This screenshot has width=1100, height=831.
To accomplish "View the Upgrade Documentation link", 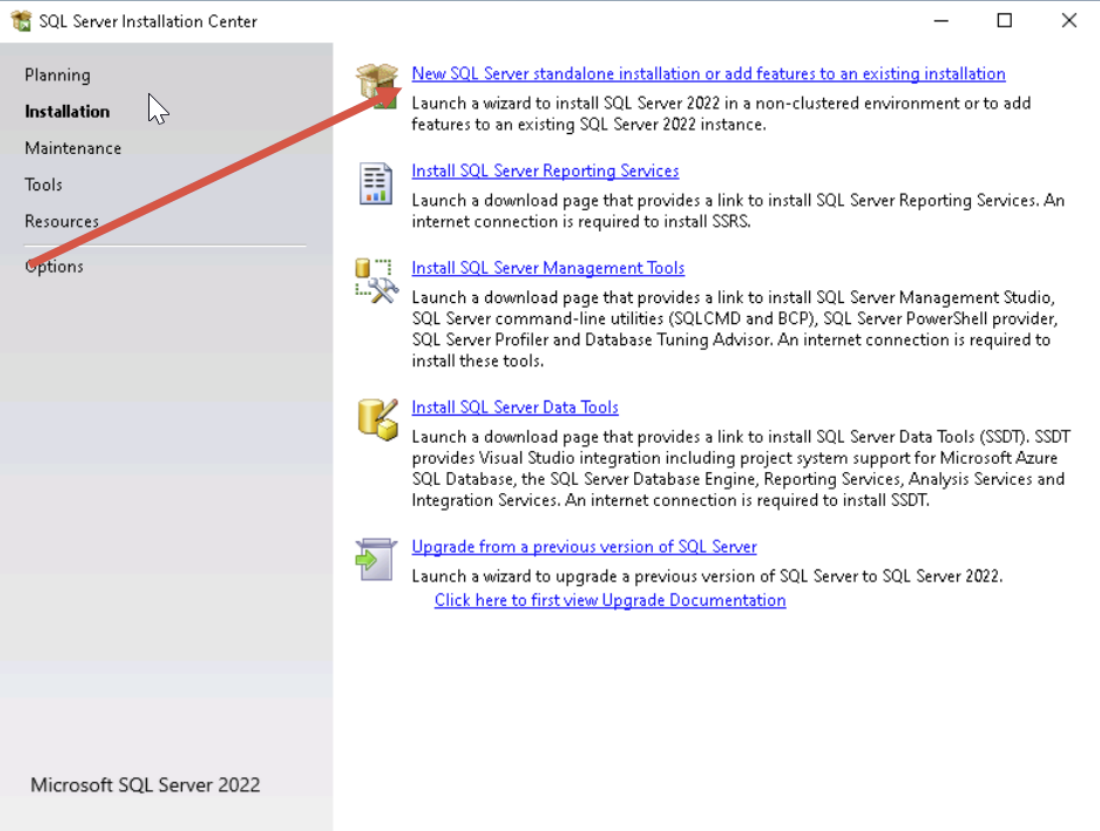I will [610, 600].
